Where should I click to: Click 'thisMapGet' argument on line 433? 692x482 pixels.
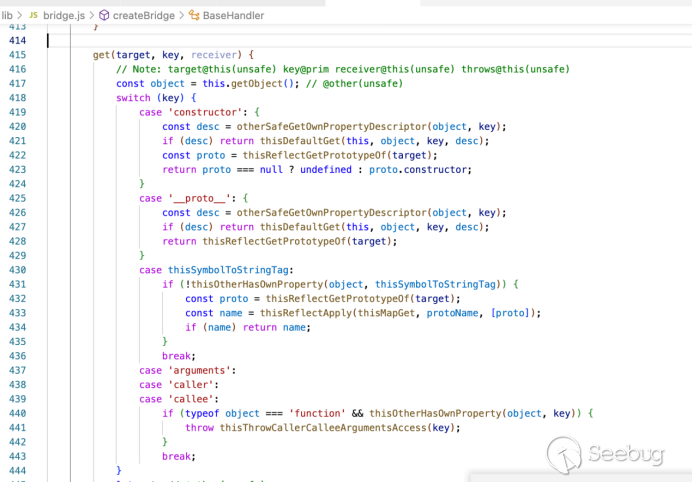[x=386, y=313]
